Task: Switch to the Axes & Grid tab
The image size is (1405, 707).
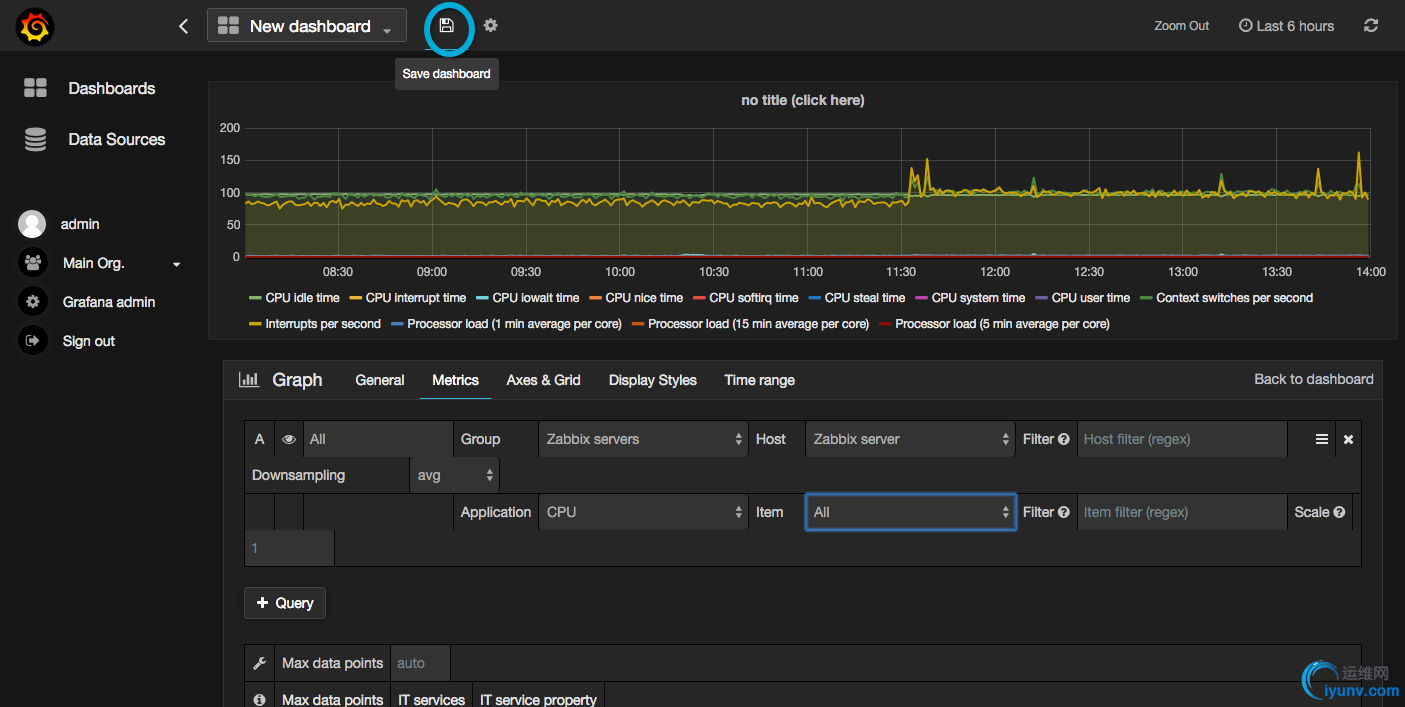Action: (543, 380)
